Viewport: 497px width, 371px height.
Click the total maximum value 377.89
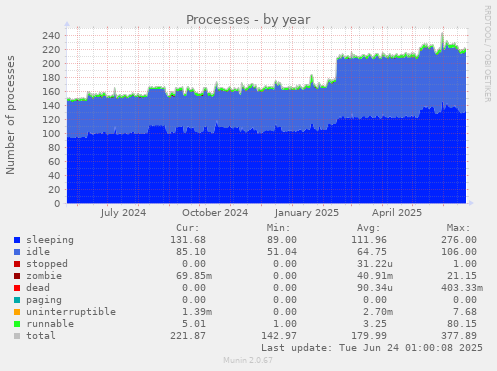(459, 336)
